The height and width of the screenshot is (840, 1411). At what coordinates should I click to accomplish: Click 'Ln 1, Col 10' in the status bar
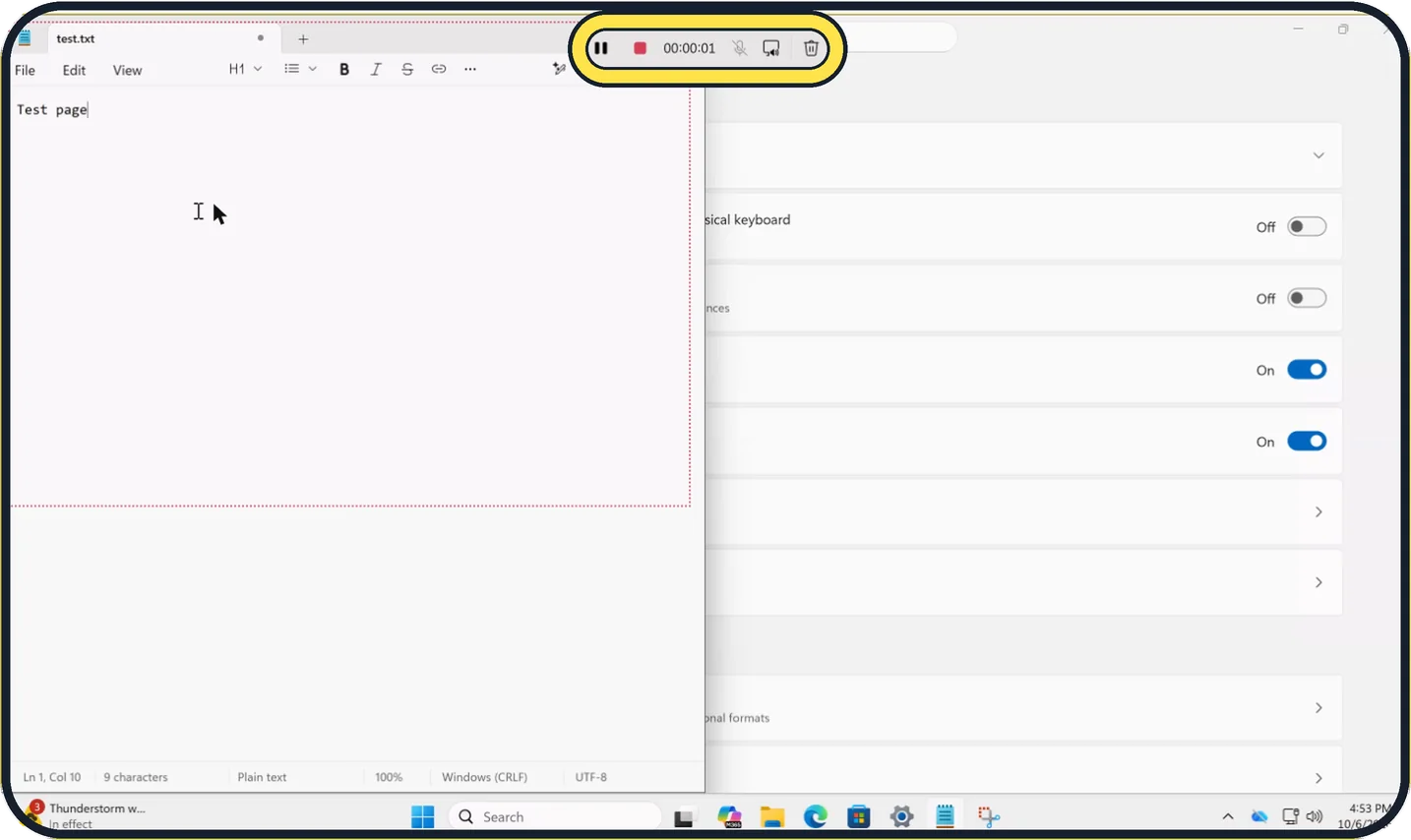[x=52, y=777]
